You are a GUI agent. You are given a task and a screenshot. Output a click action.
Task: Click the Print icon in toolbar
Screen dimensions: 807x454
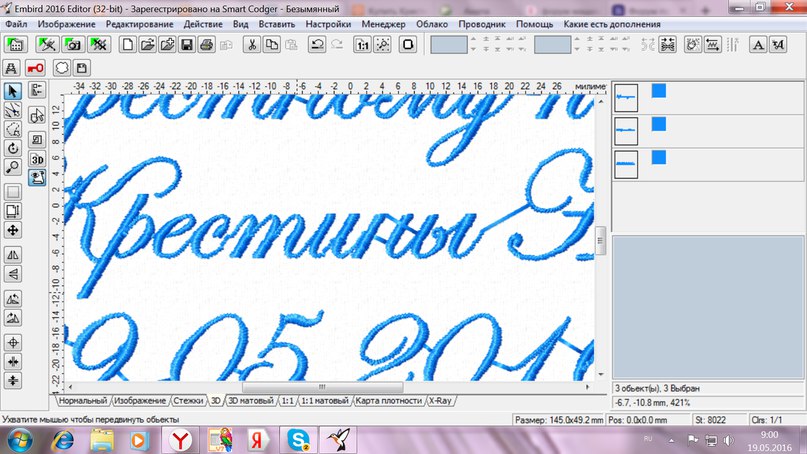(205, 44)
